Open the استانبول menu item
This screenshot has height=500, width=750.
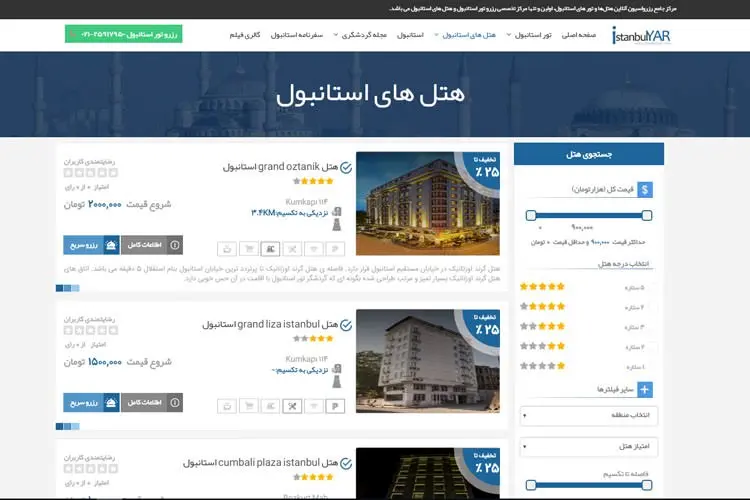tap(410, 35)
